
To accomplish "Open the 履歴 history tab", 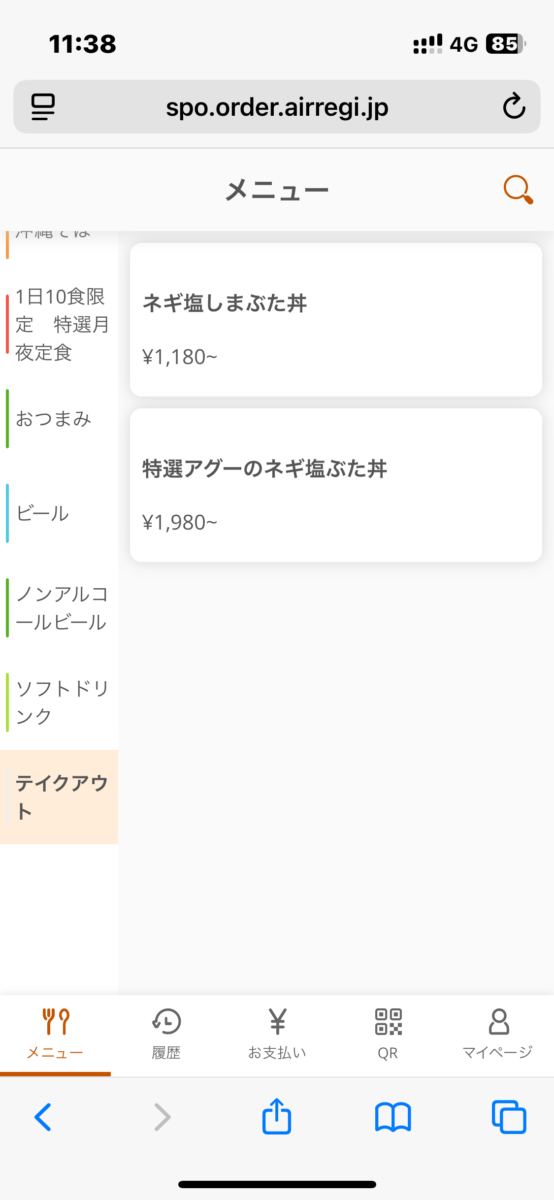I will (166, 1034).
